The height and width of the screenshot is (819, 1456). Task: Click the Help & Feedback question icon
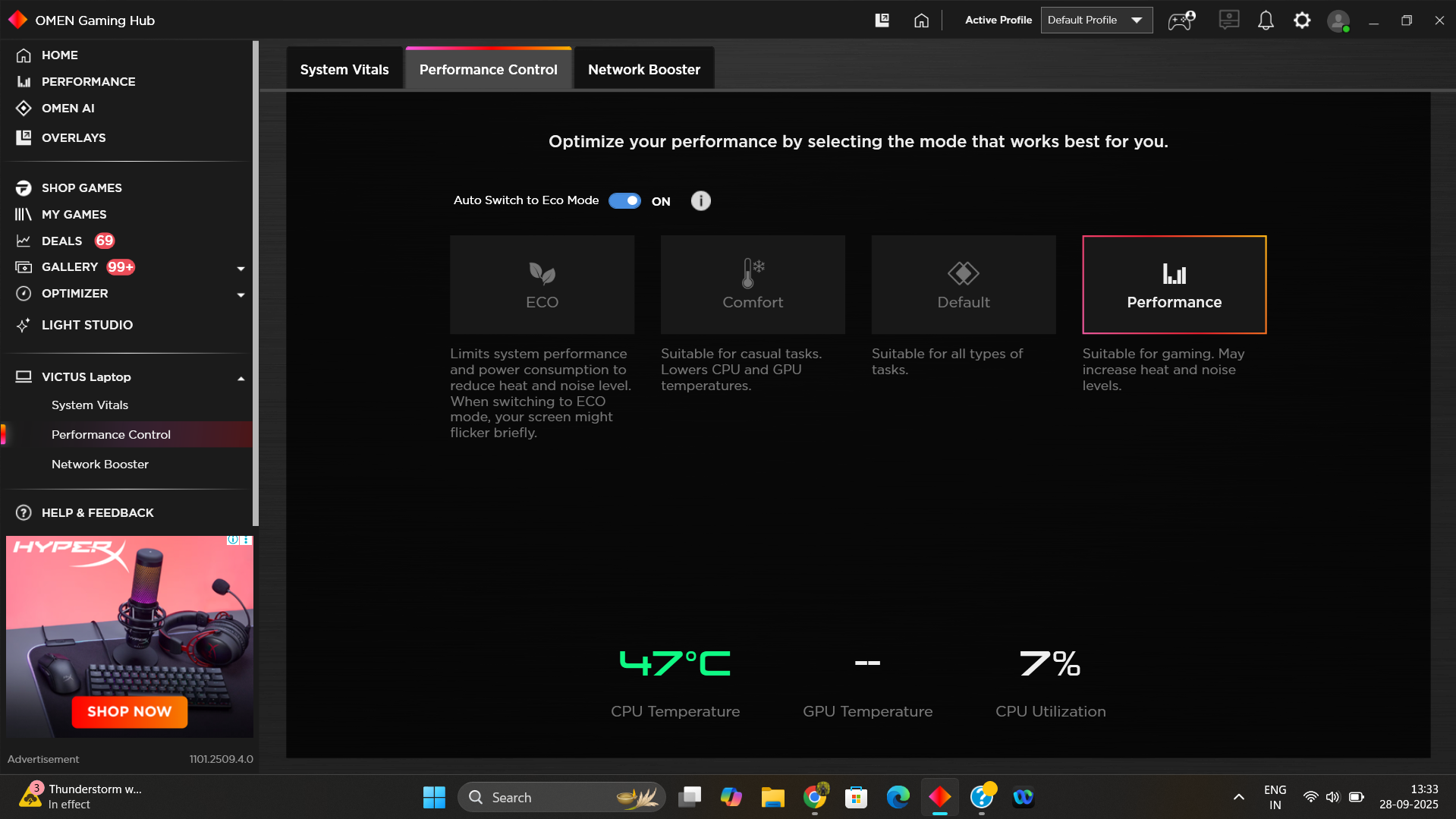coord(24,513)
